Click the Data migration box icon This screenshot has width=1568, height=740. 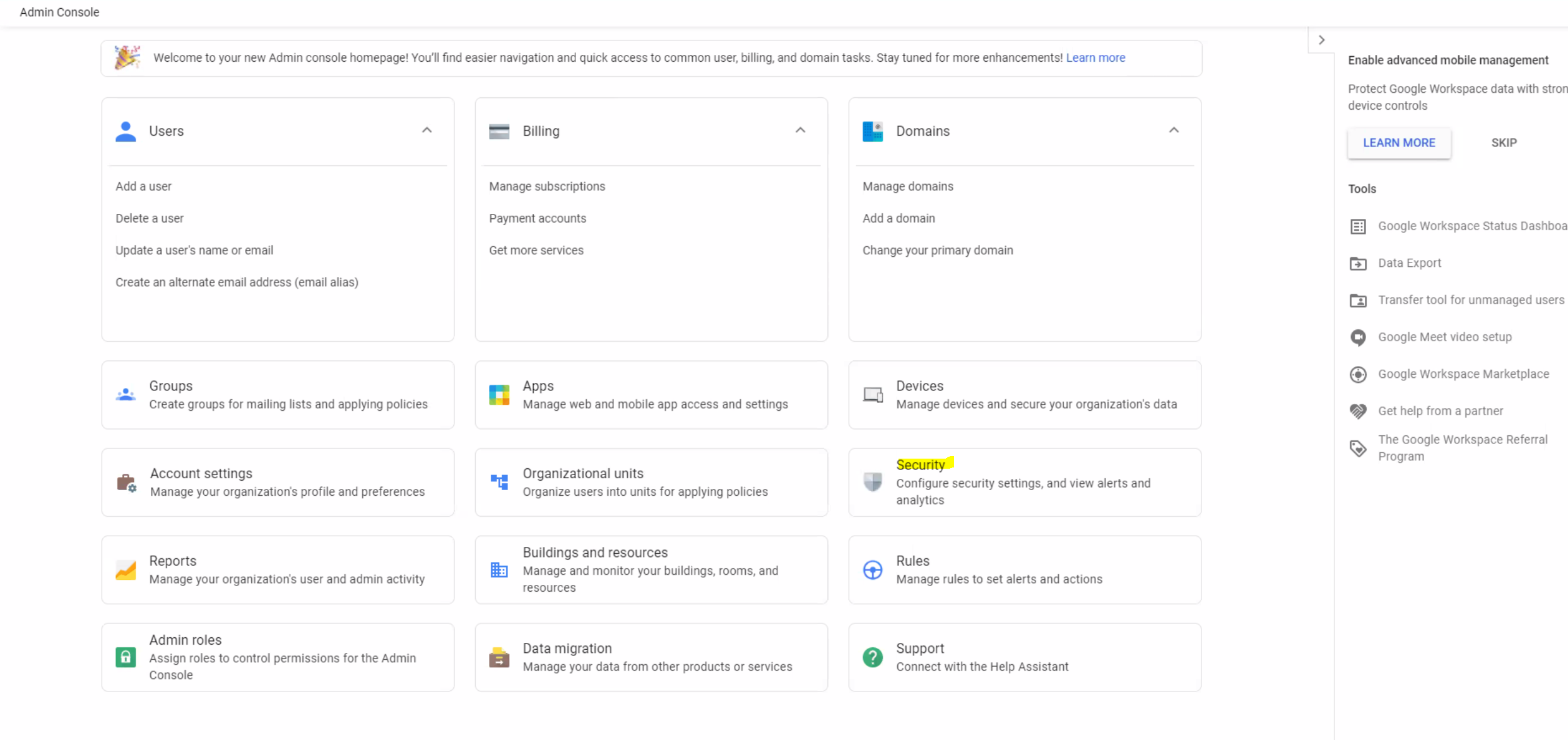click(x=499, y=657)
